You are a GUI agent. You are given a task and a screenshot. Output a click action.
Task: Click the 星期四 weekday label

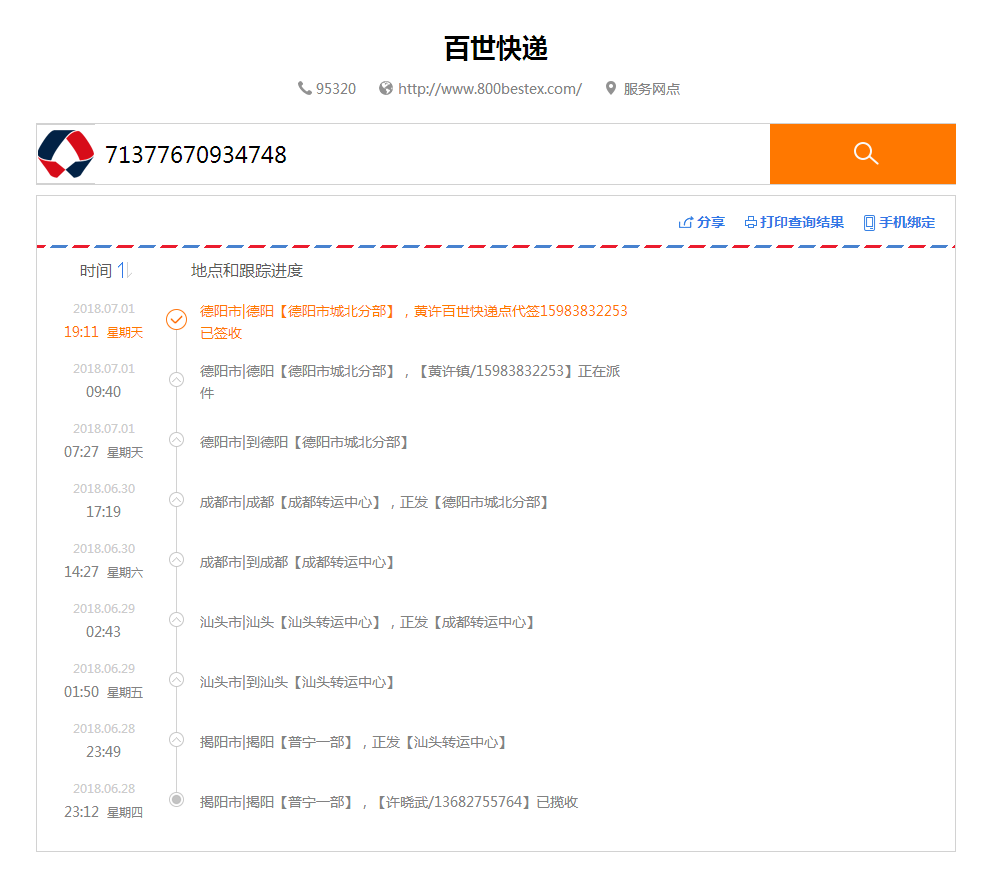[x=125, y=813]
